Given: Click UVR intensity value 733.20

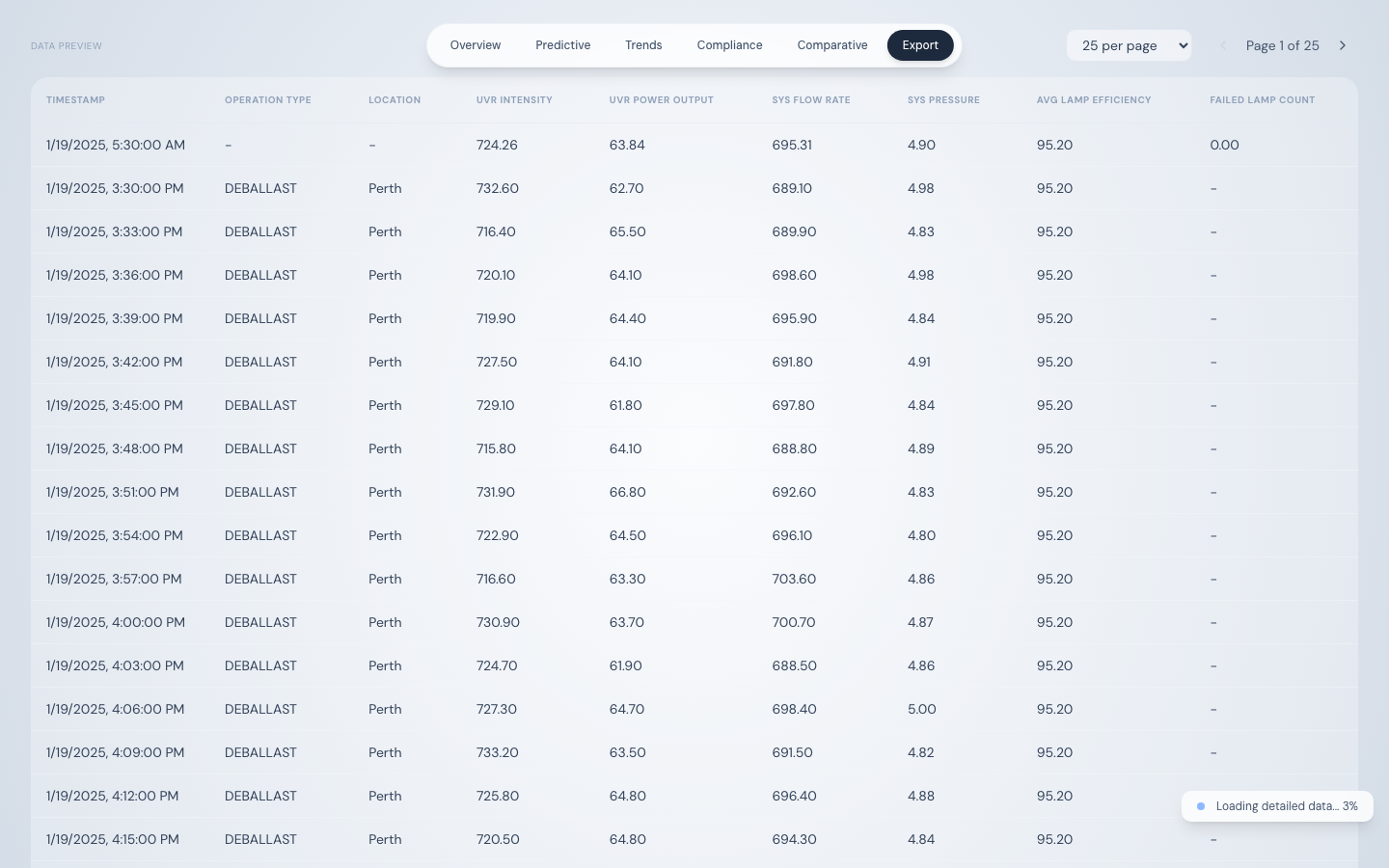Looking at the screenshot, I should pos(498,752).
